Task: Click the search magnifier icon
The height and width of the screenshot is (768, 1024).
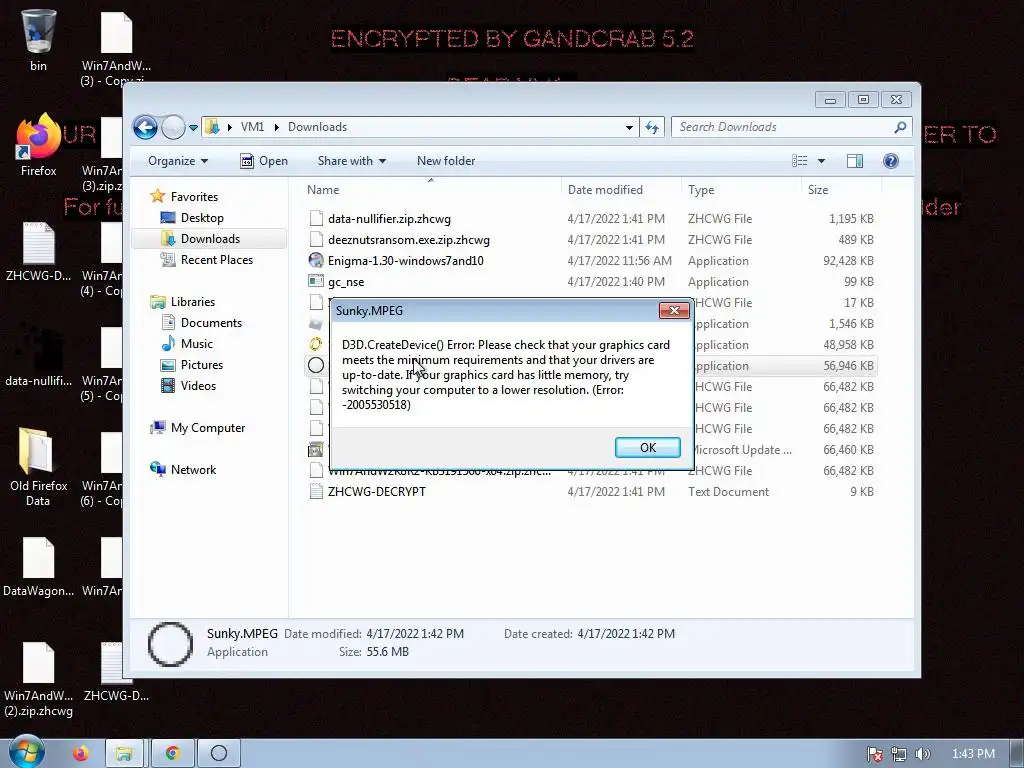Action: click(900, 127)
